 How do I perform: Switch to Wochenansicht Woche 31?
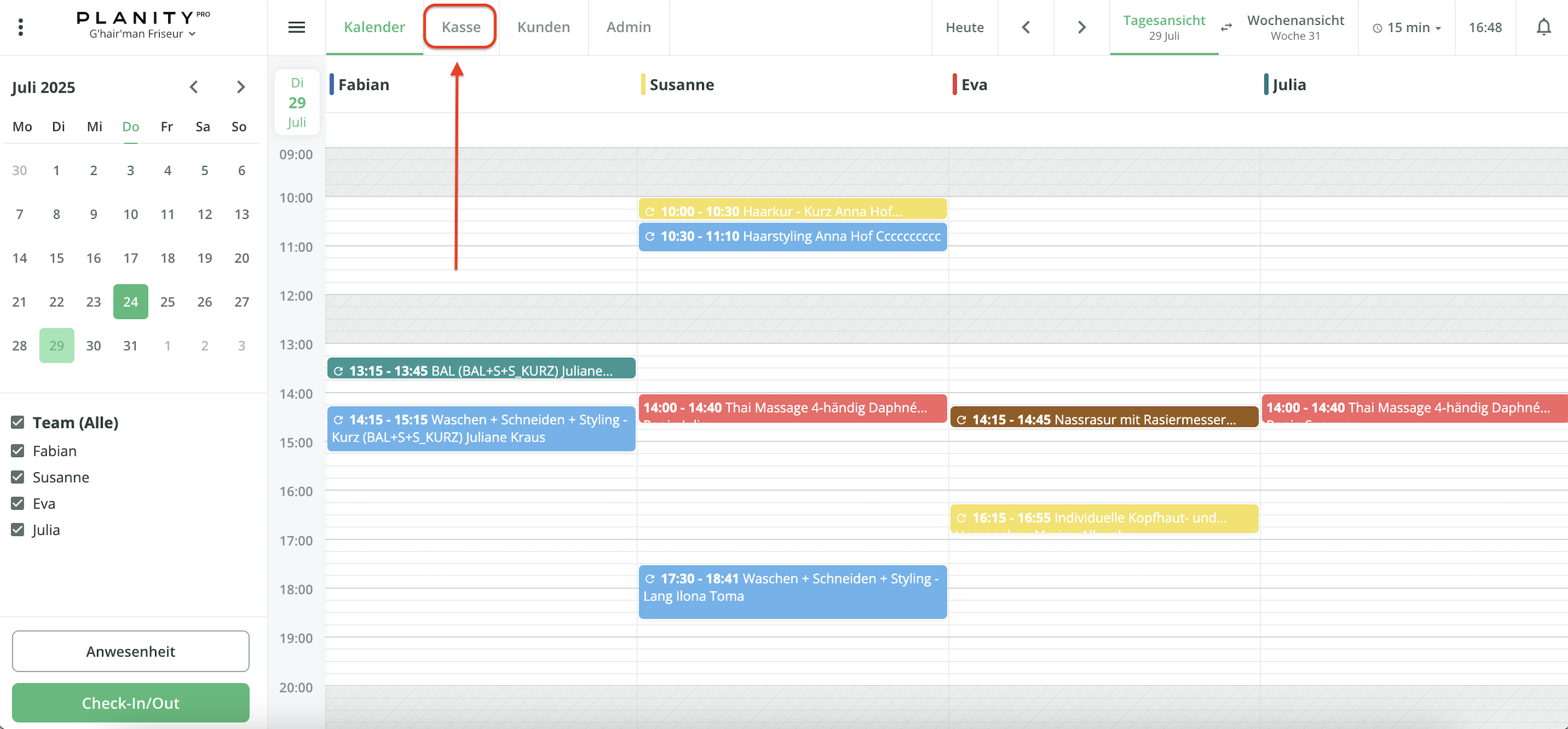1295,27
